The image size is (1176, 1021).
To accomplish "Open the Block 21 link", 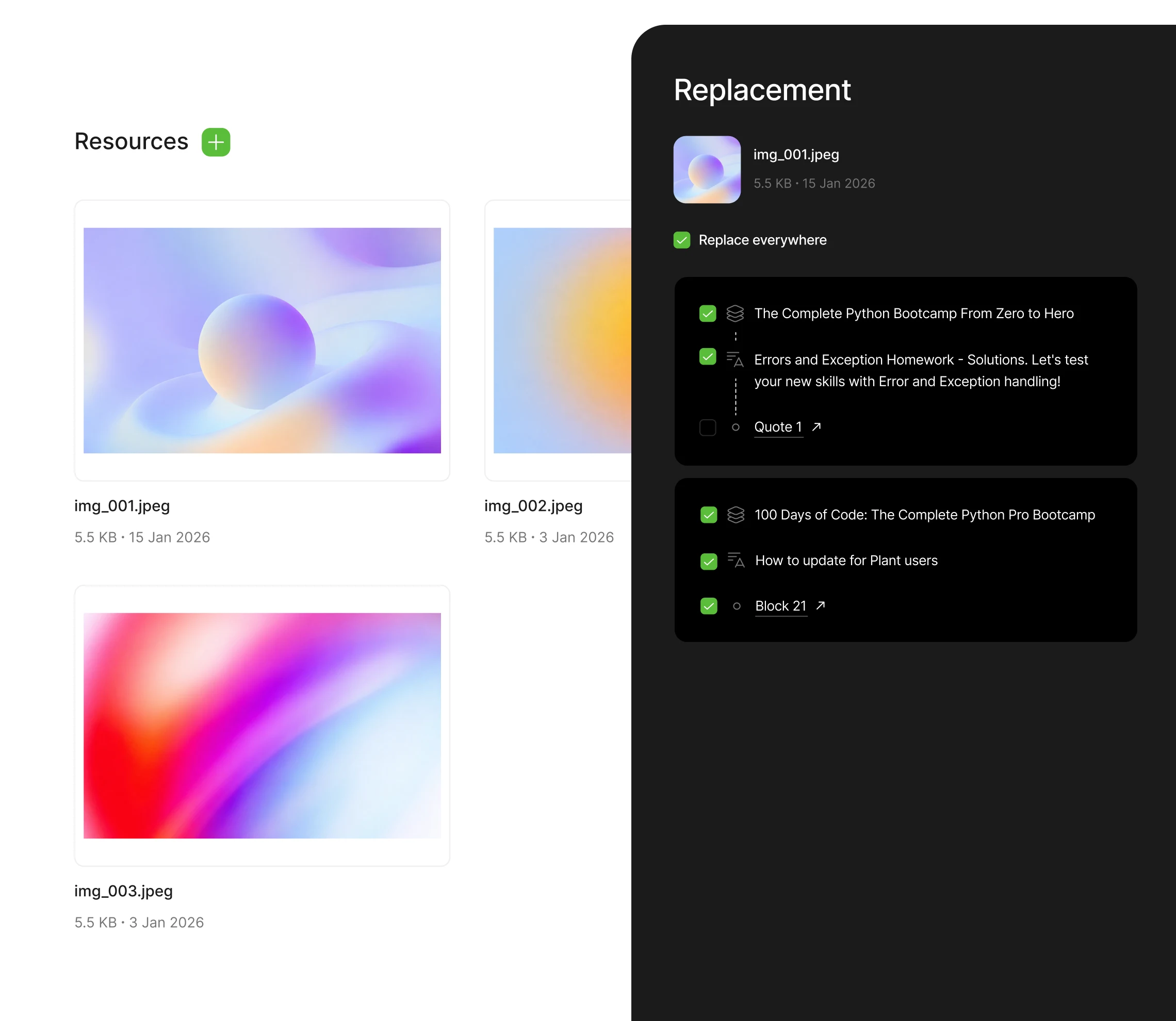I will (780, 606).
